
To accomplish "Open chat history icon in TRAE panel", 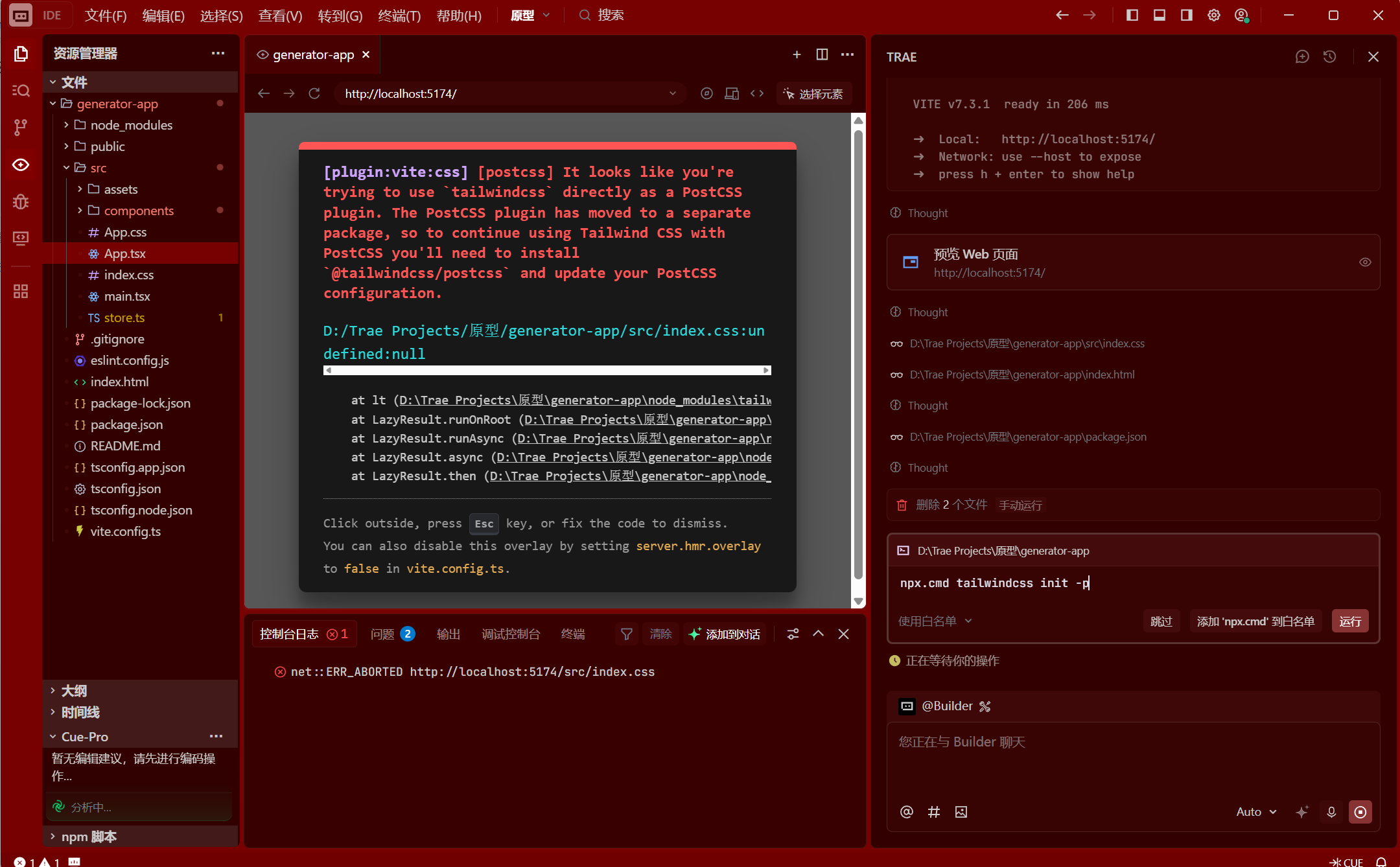I will tap(1330, 57).
